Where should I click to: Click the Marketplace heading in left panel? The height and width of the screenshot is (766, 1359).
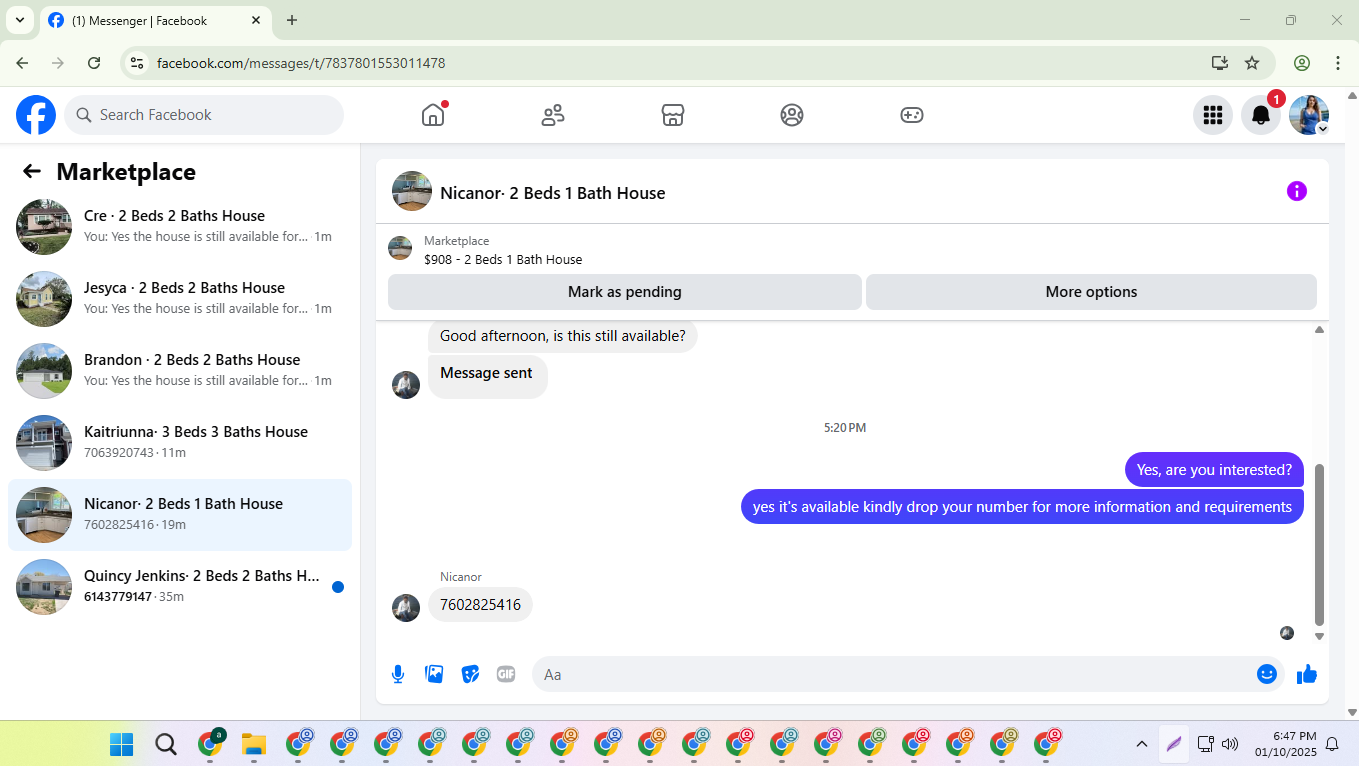(x=126, y=172)
